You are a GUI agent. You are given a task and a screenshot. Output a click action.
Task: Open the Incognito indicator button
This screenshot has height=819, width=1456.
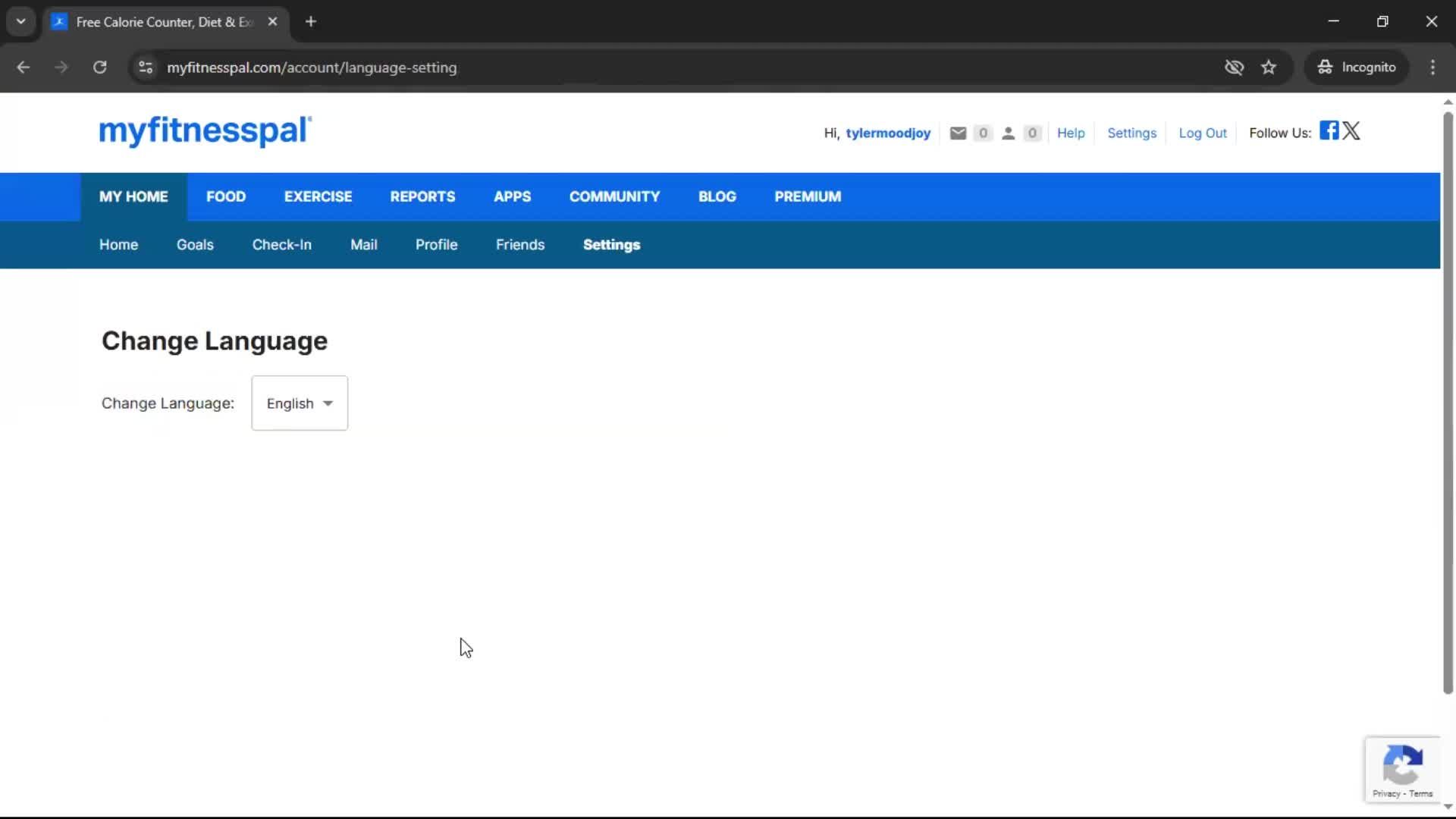coord(1357,67)
